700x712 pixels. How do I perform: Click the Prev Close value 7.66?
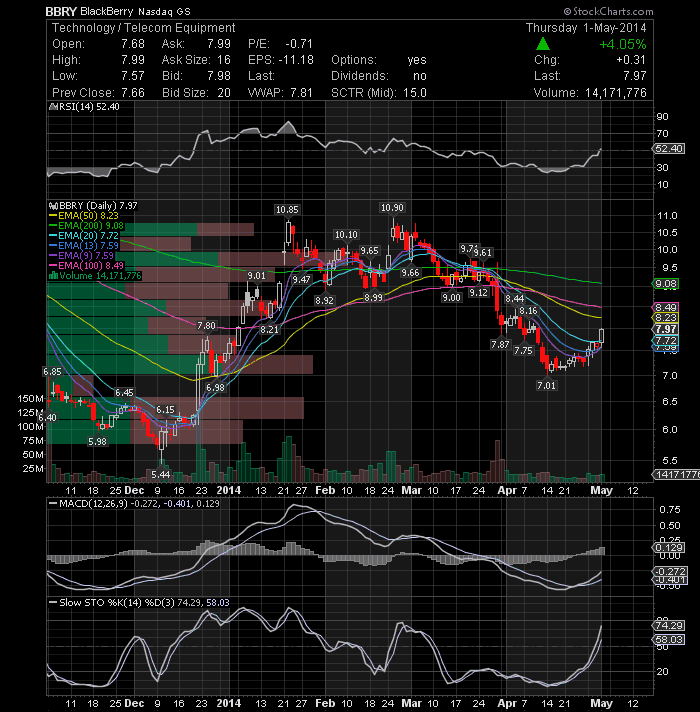point(133,93)
